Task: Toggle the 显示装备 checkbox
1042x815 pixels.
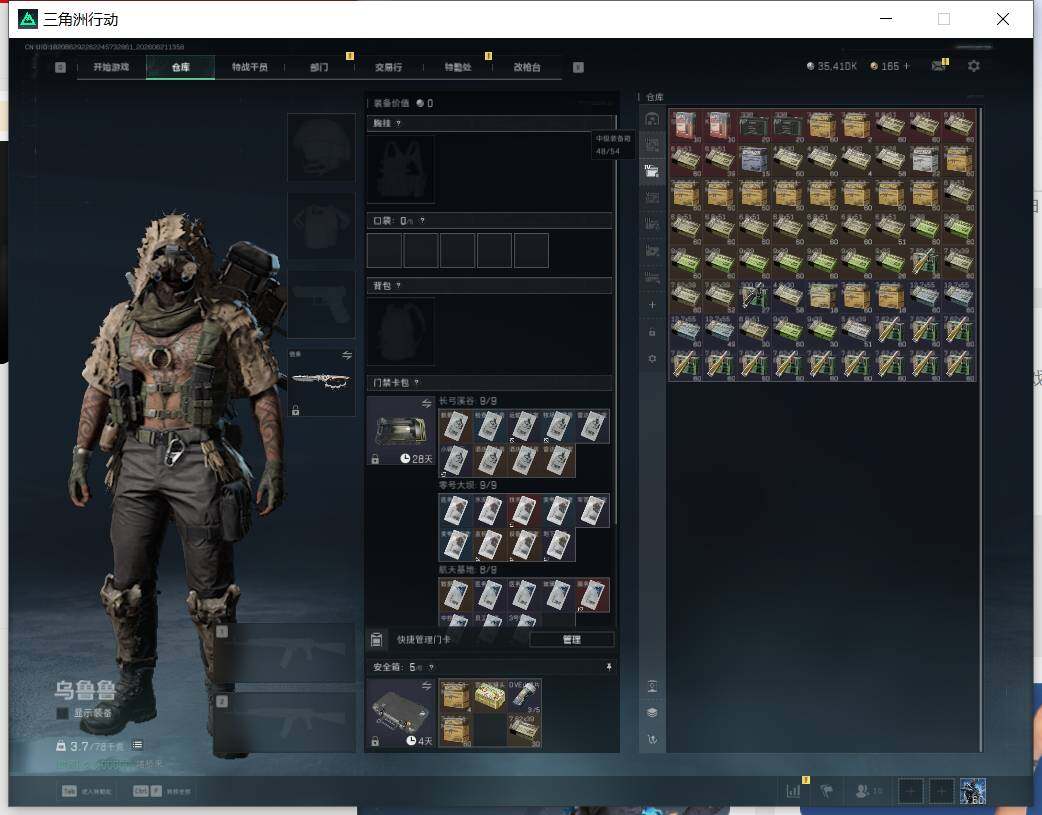Action: coord(62,713)
